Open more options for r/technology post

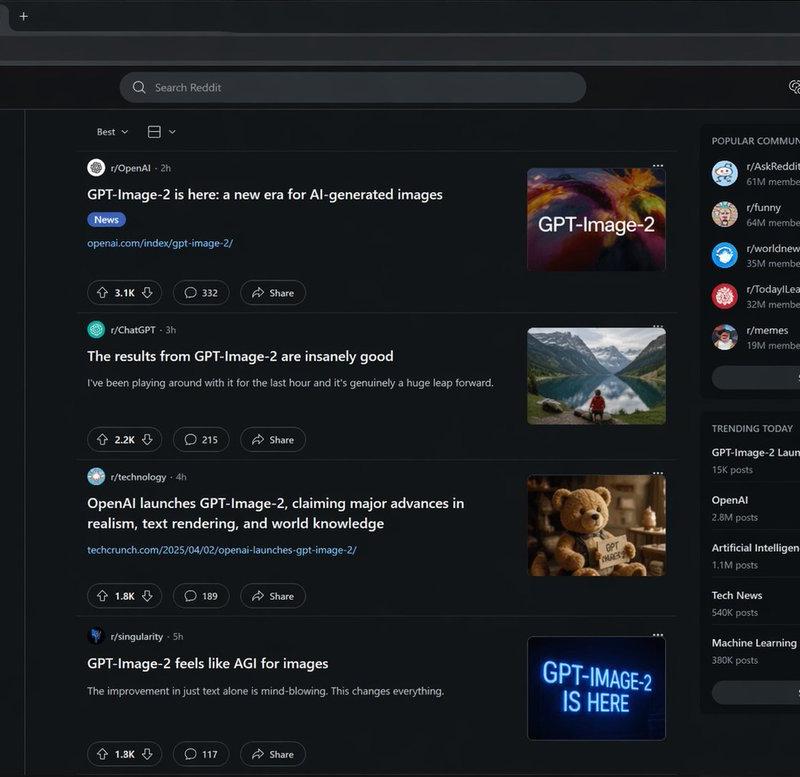658,473
